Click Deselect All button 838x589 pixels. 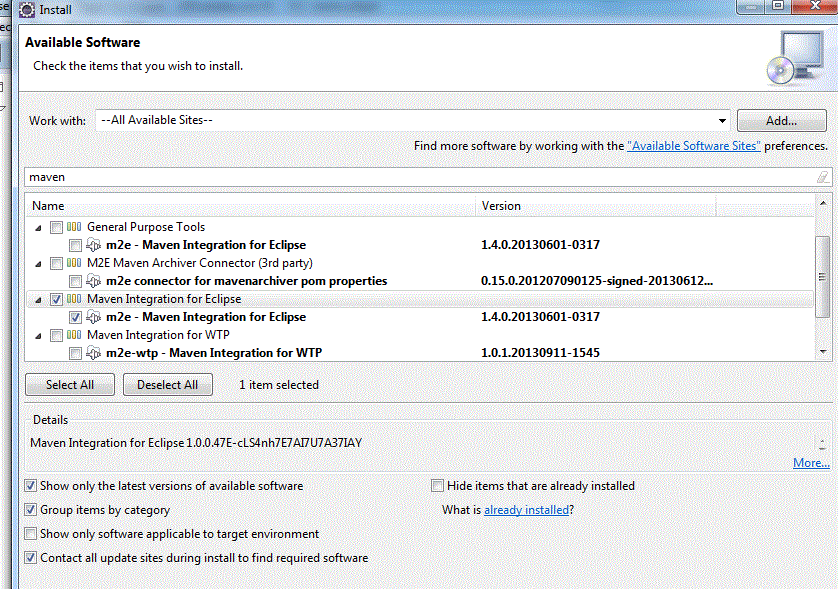[x=167, y=385]
